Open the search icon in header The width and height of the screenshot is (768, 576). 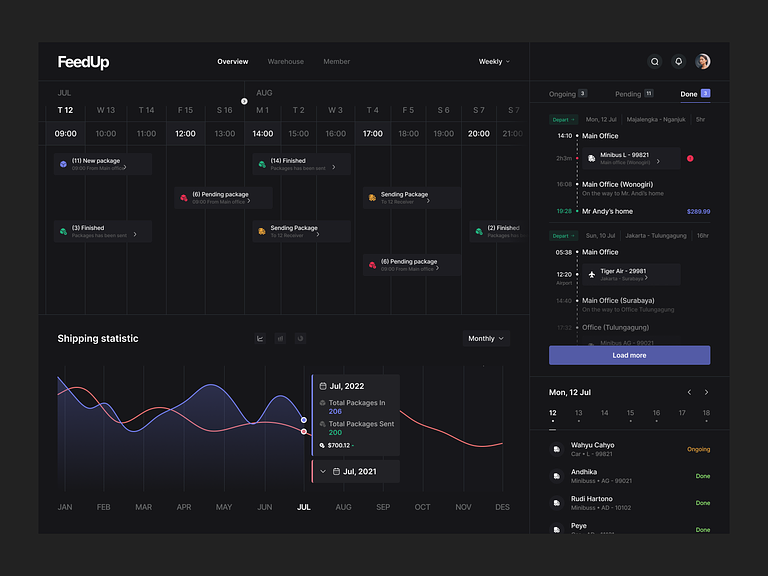pos(655,61)
